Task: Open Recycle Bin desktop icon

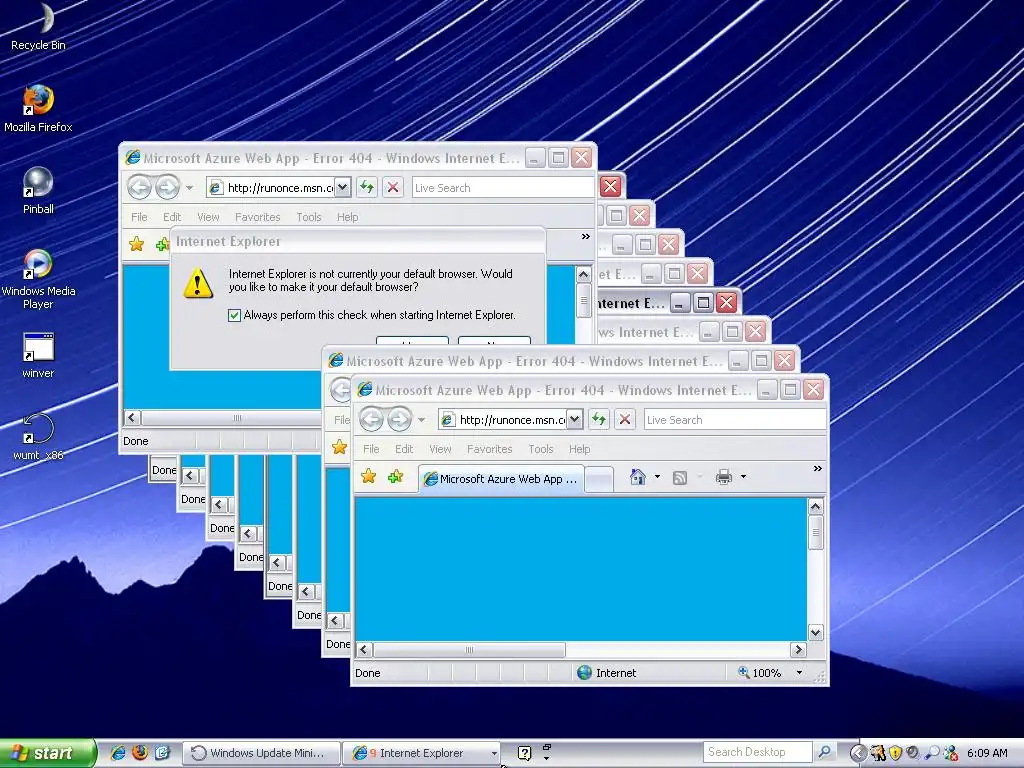Action: (39, 26)
